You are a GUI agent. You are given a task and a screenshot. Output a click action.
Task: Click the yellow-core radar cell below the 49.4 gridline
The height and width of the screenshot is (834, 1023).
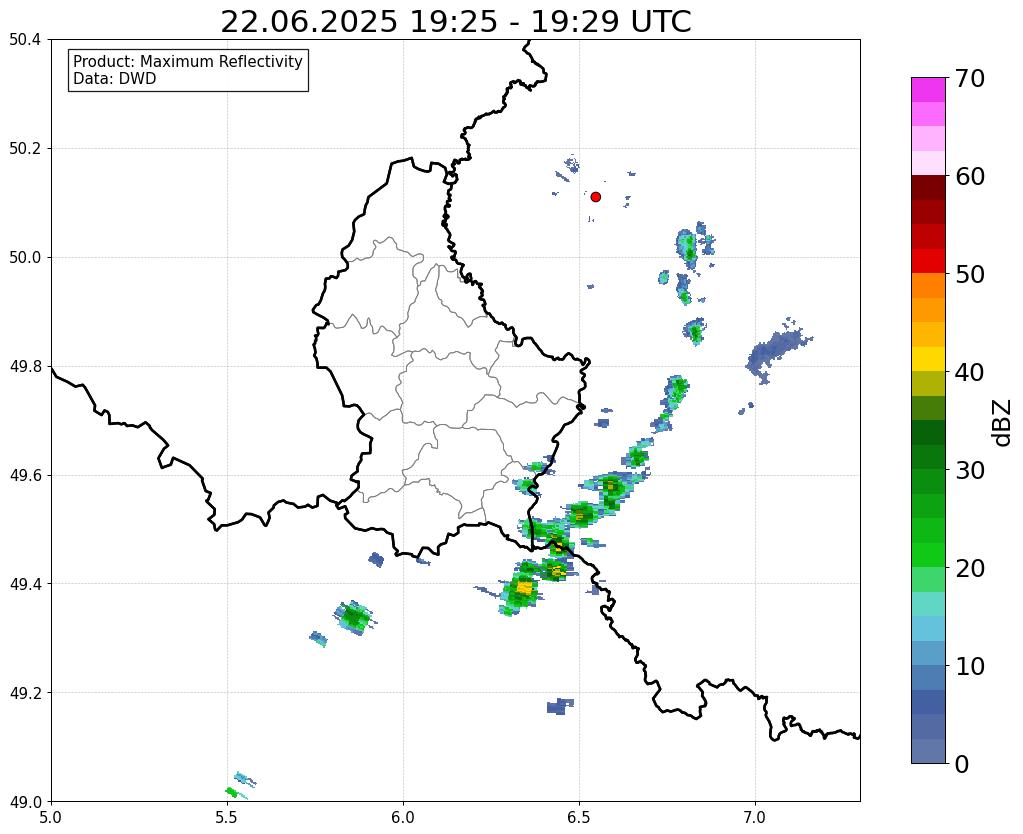(x=523, y=590)
